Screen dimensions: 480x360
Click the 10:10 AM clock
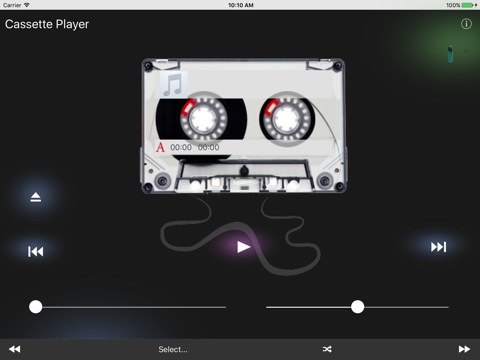(x=241, y=5)
